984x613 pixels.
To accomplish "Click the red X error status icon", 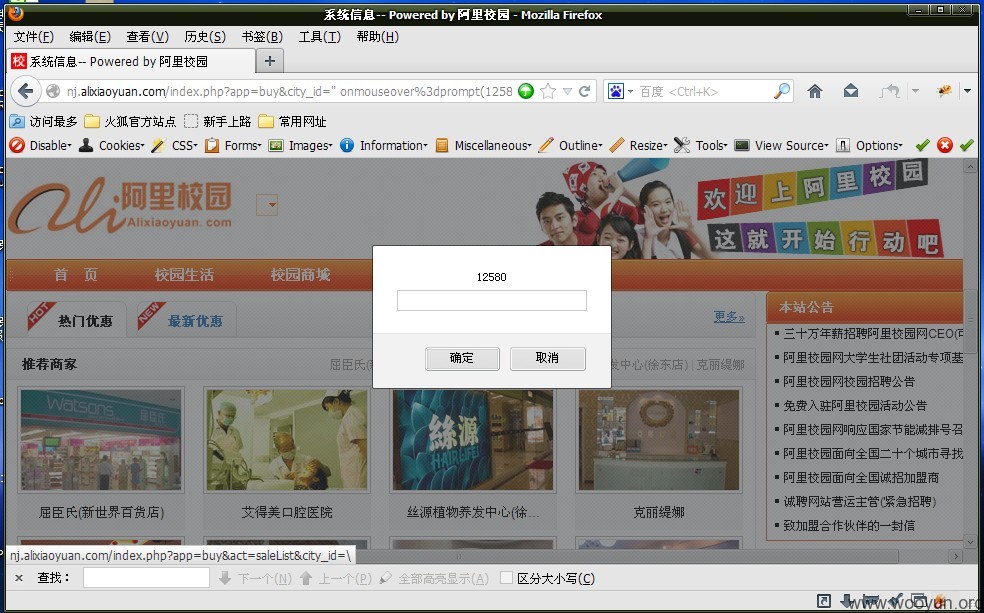I will [944, 146].
